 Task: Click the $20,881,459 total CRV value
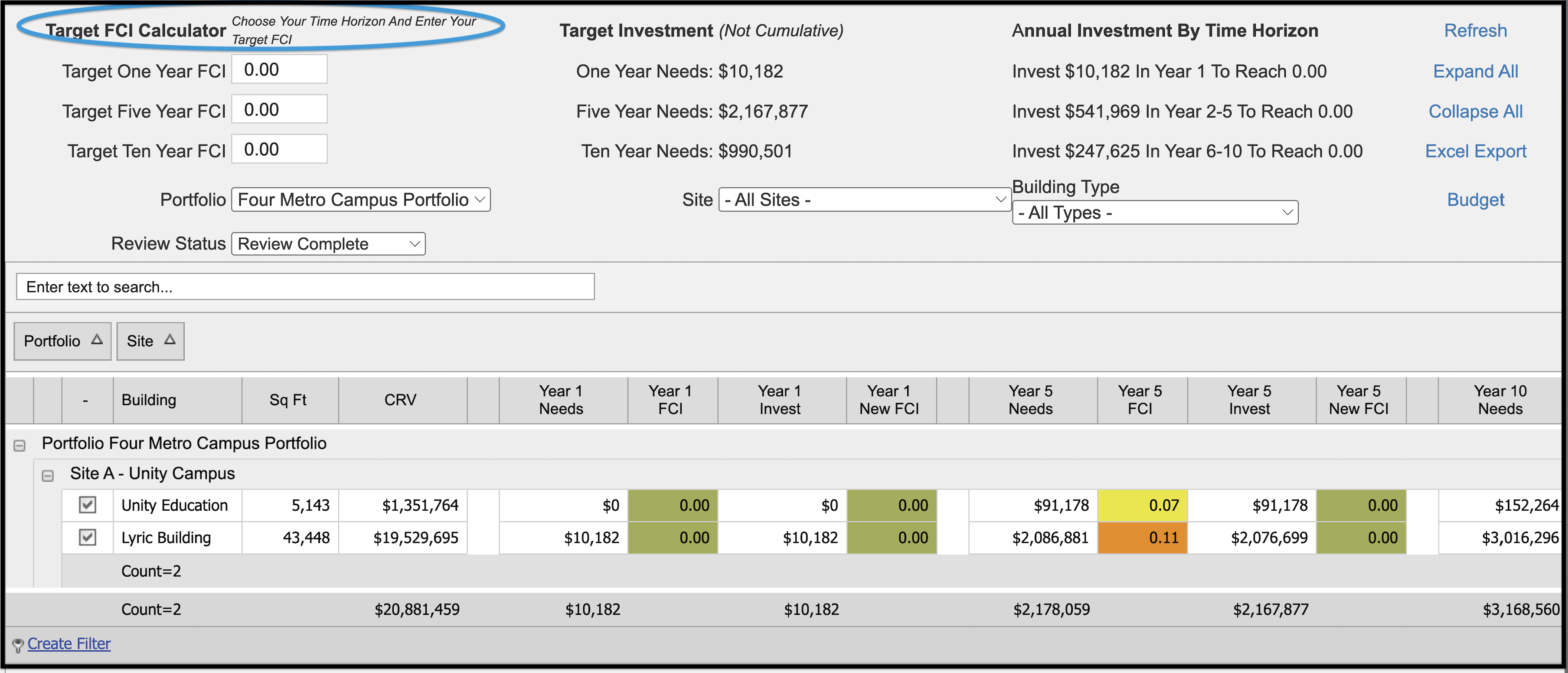point(417,610)
